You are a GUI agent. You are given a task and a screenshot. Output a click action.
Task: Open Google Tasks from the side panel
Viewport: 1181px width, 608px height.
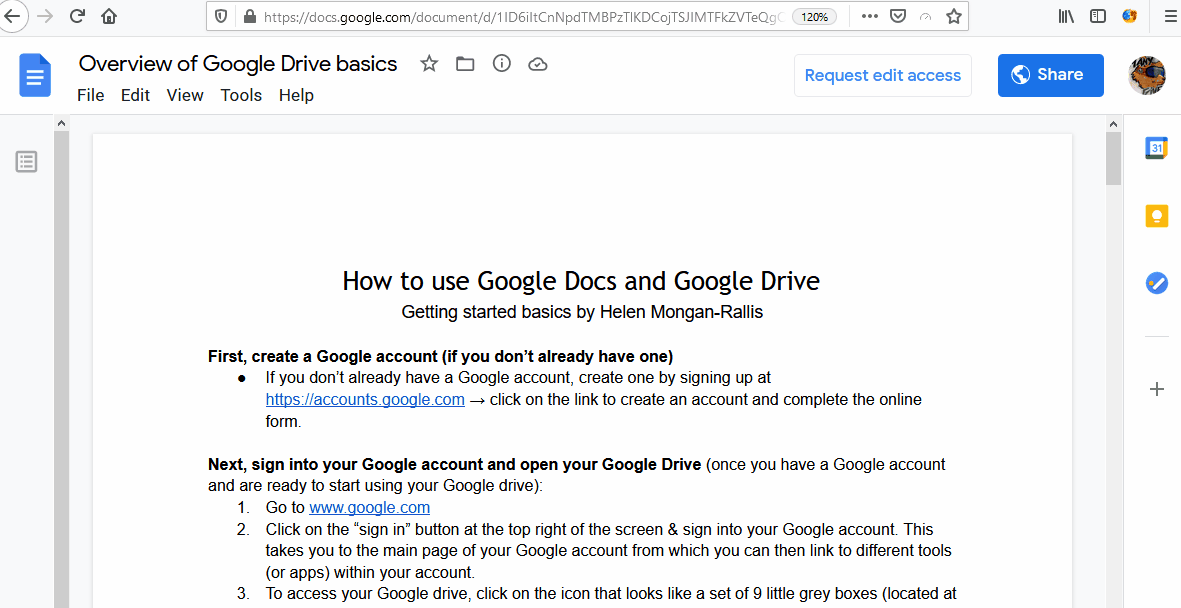point(1156,283)
